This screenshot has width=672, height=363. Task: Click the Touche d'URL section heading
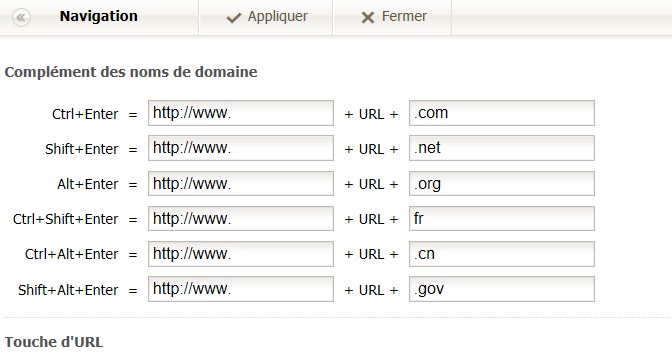tap(54, 342)
